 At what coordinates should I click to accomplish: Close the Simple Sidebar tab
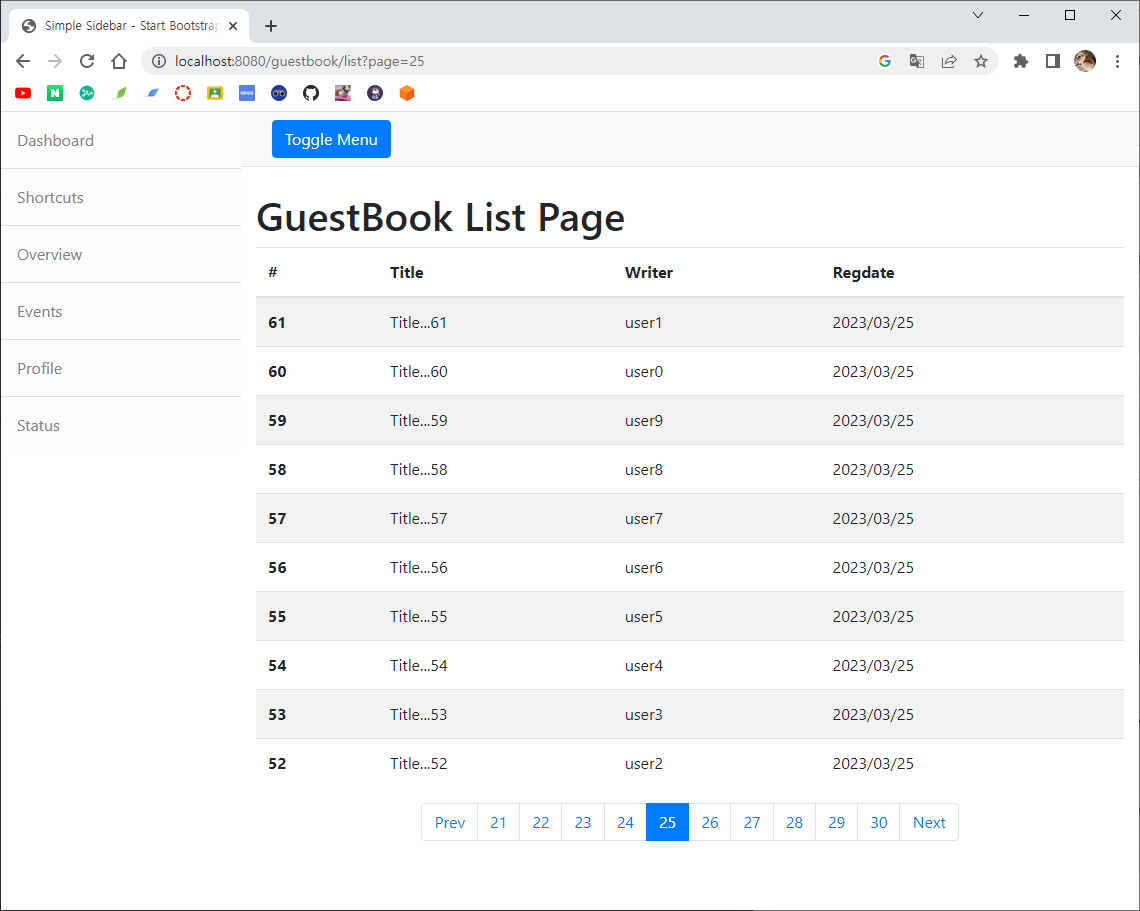(x=233, y=26)
